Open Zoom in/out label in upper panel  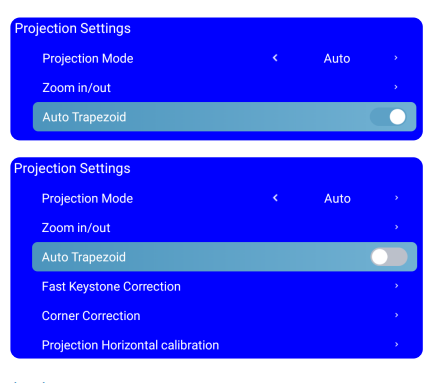pos(77,88)
